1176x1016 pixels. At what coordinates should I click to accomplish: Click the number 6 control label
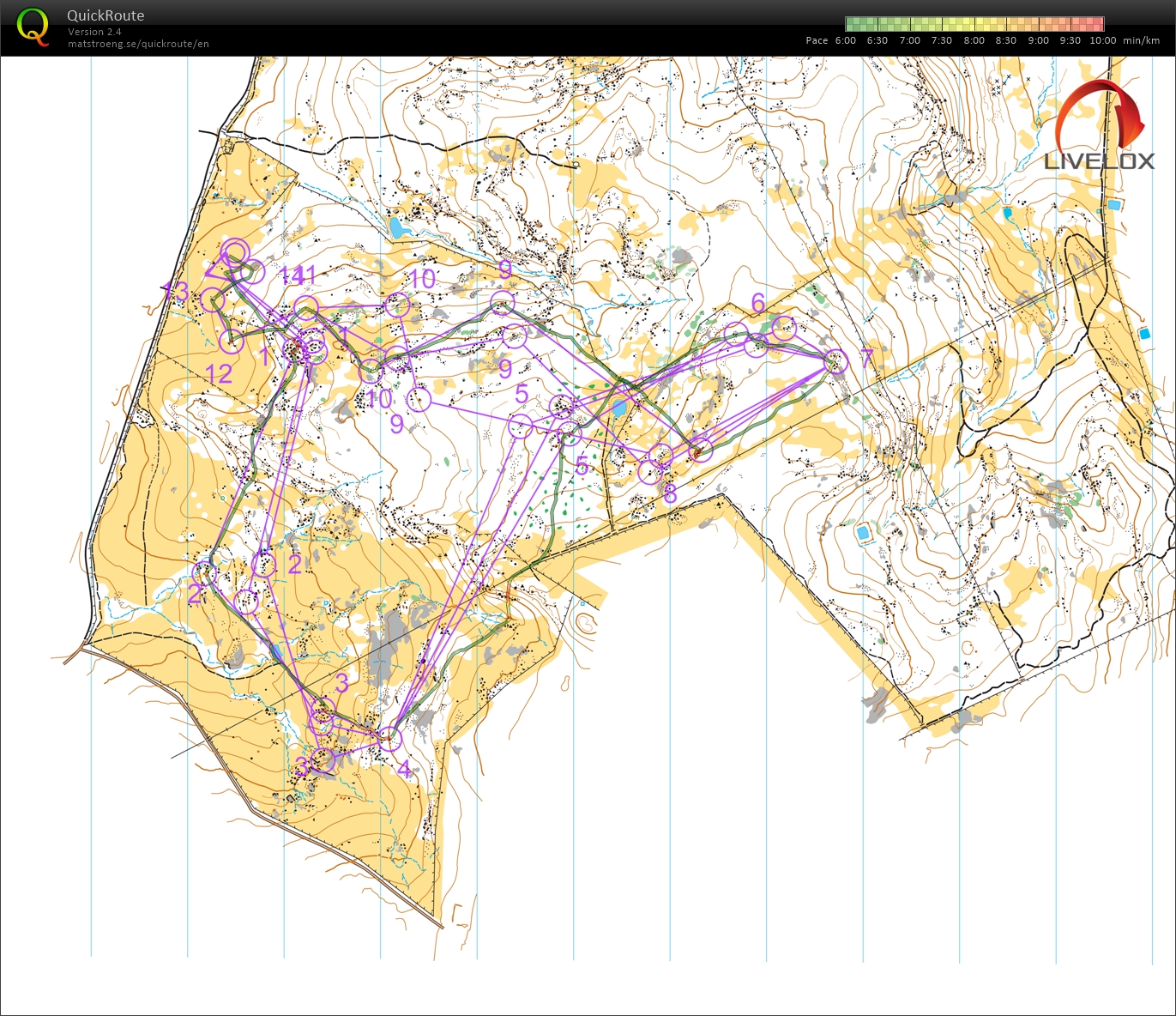click(x=757, y=302)
